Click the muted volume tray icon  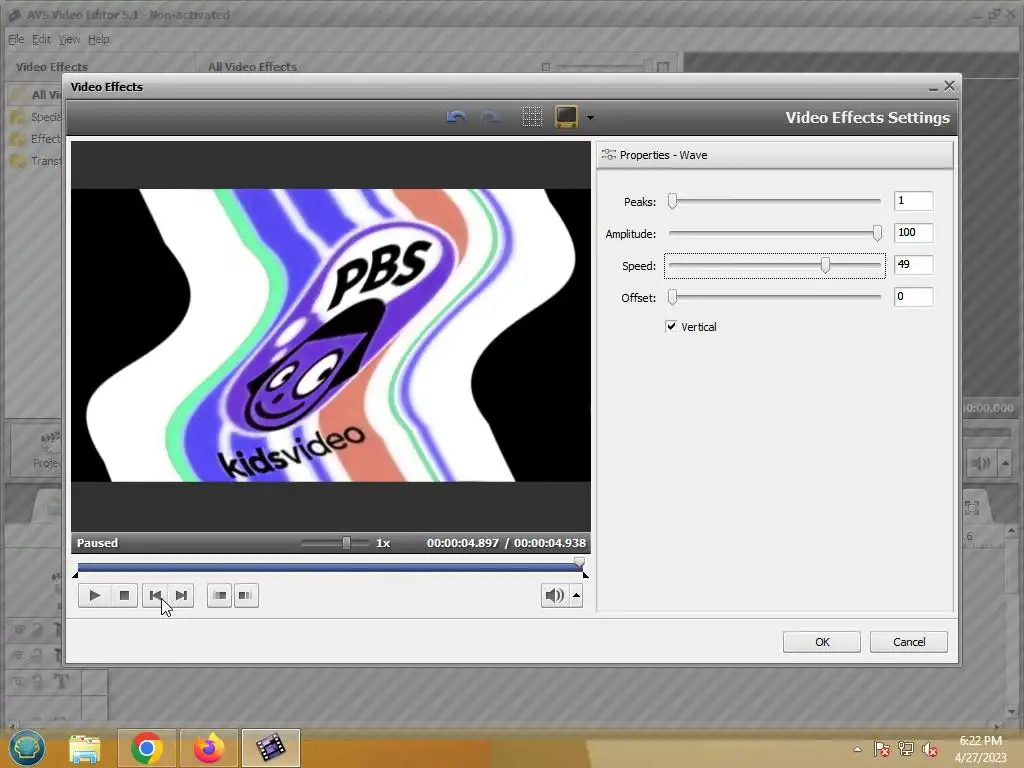930,749
